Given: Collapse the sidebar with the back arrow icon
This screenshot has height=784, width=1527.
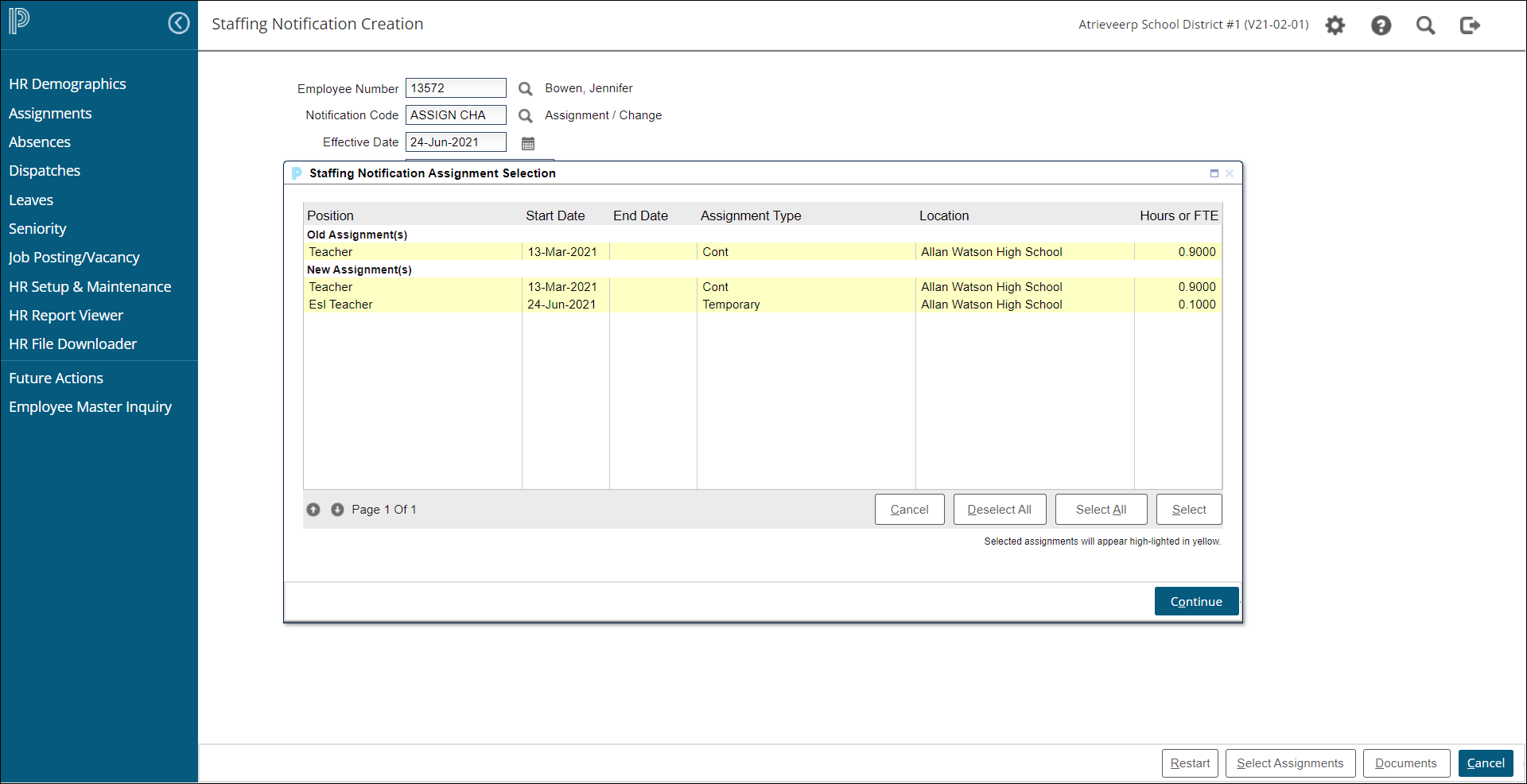Looking at the screenshot, I should click(x=179, y=23).
